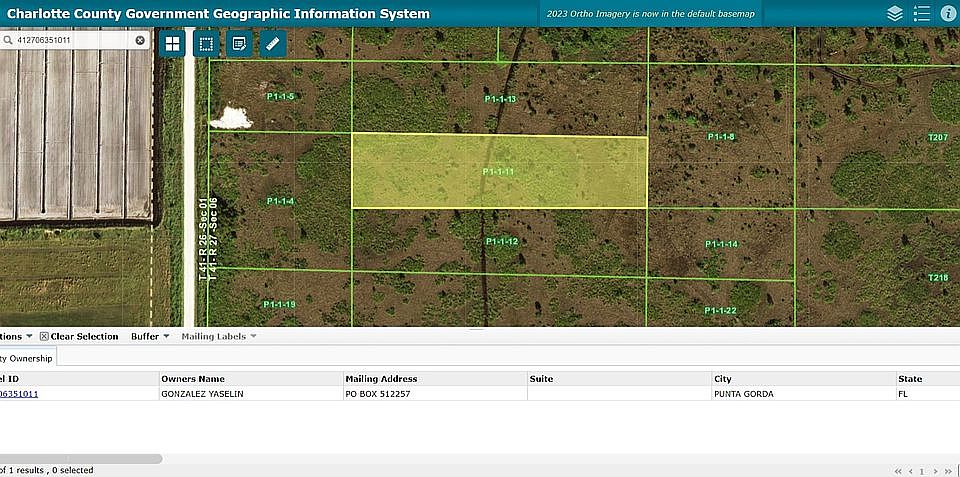Clear the parcel search box text
960x477 pixels.
(140, 40)
